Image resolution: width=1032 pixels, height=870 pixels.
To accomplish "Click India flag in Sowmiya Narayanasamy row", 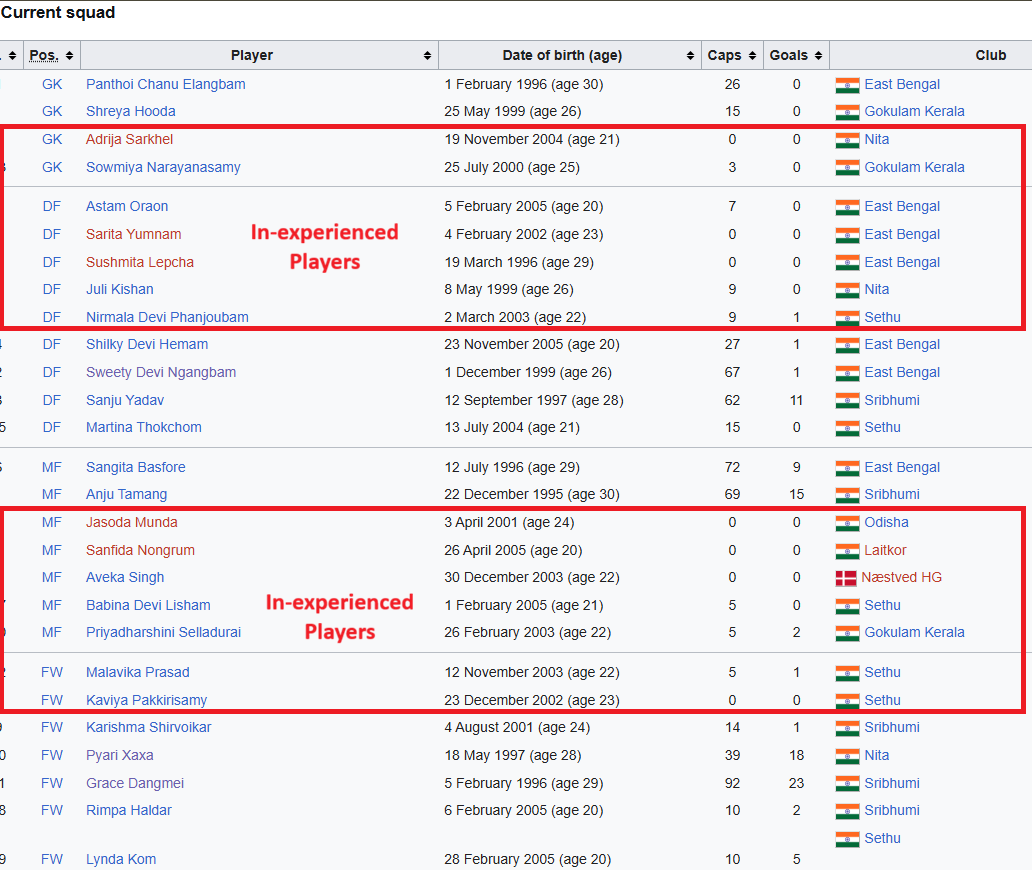I will point(847,168).
